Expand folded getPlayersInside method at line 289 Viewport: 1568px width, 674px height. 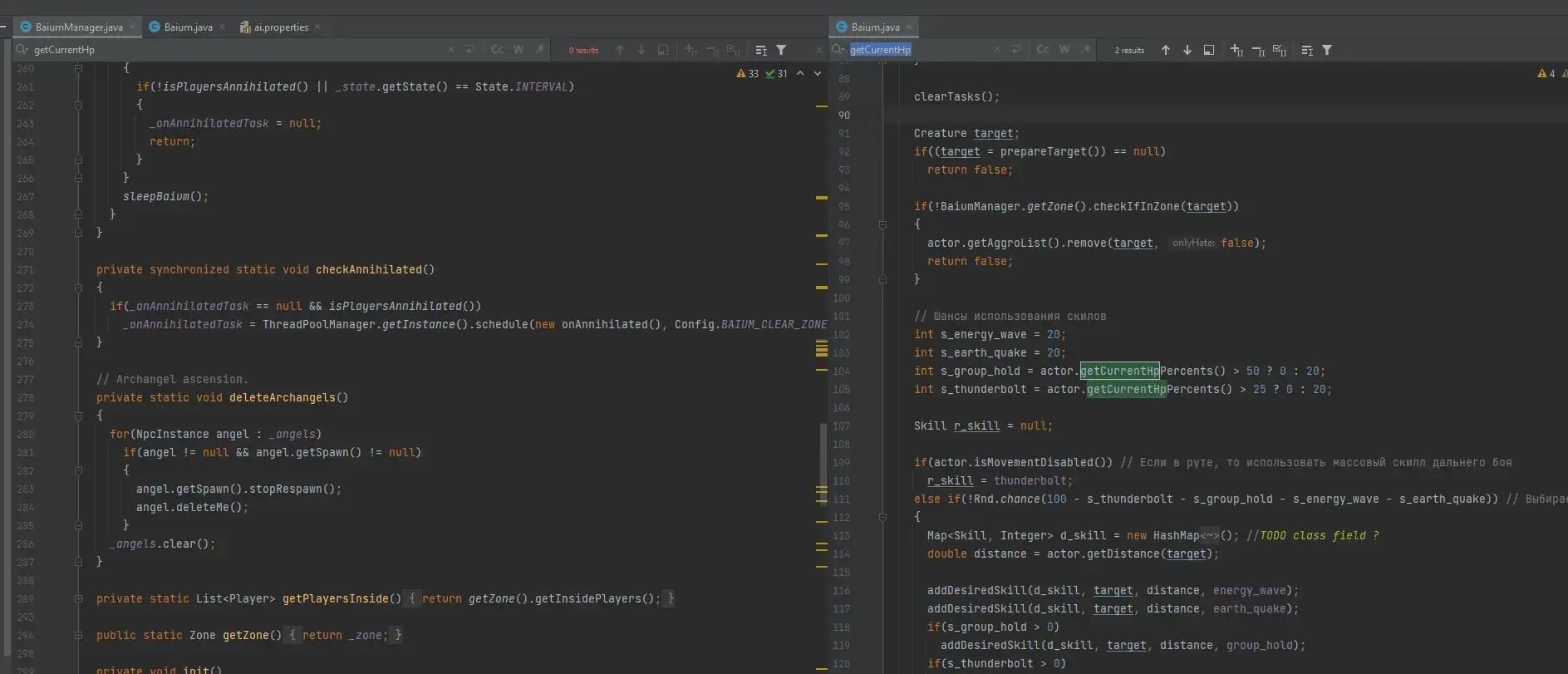(x=78, y=598)
